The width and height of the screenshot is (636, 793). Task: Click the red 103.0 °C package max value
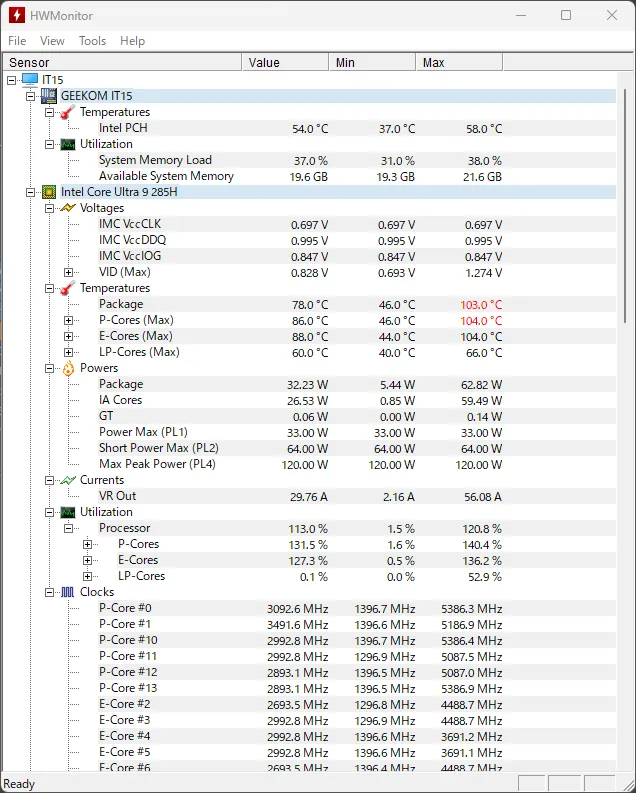click(x=481, y=305)
